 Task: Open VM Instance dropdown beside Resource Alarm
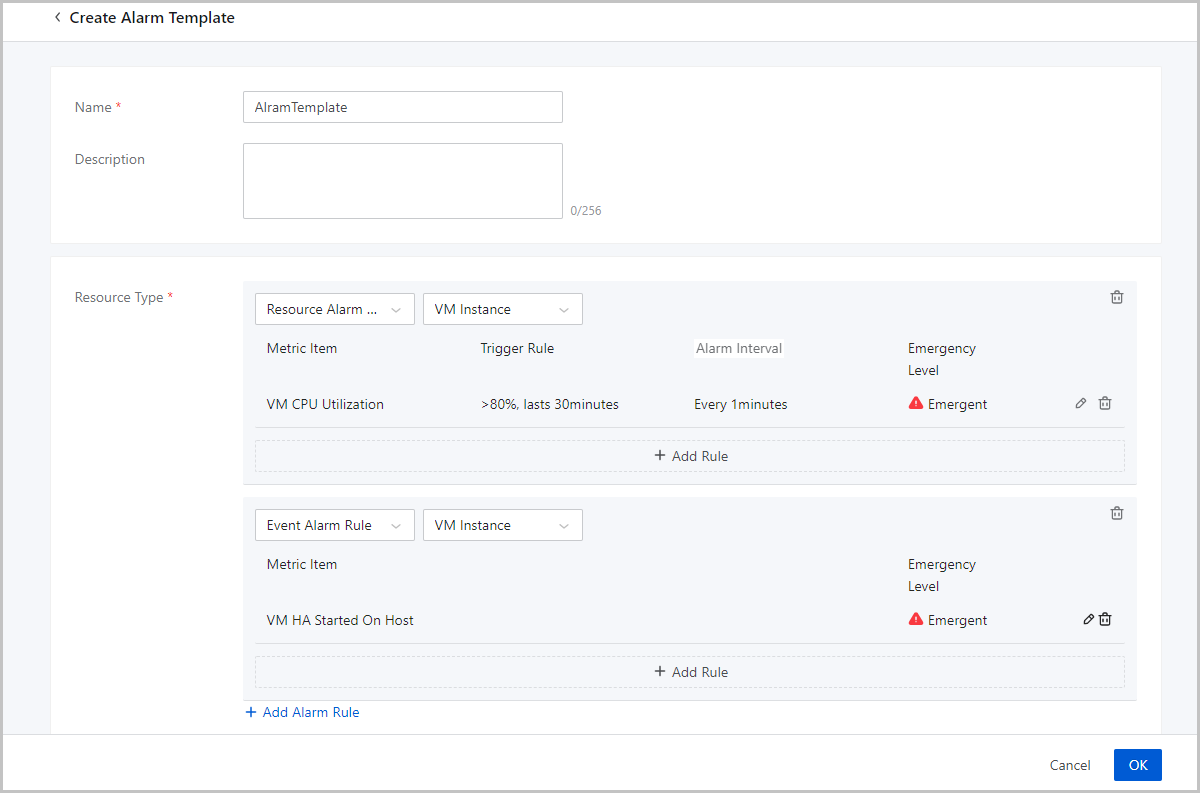tap(503, 309)
